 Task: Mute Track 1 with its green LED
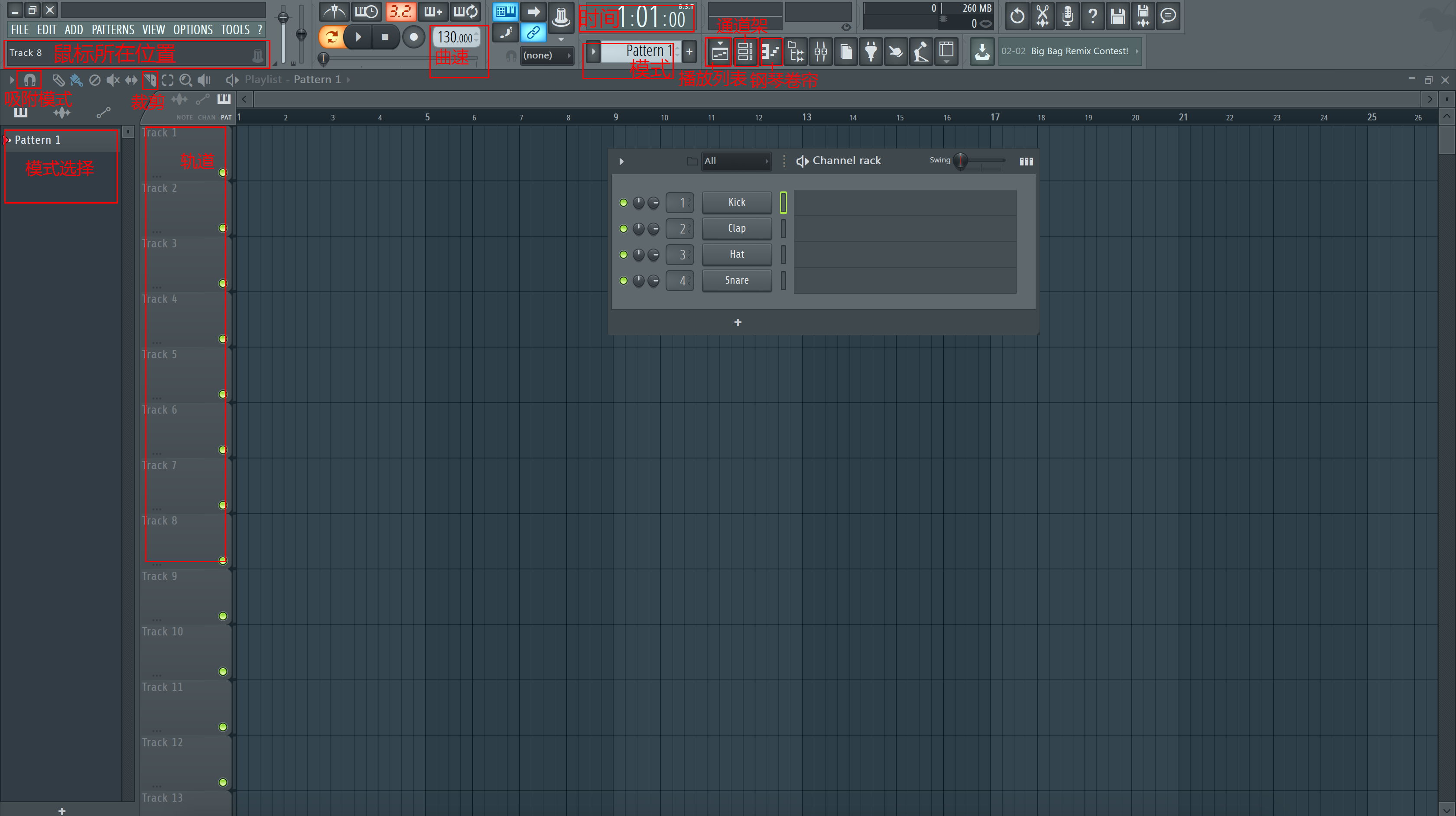click(223, 173)
